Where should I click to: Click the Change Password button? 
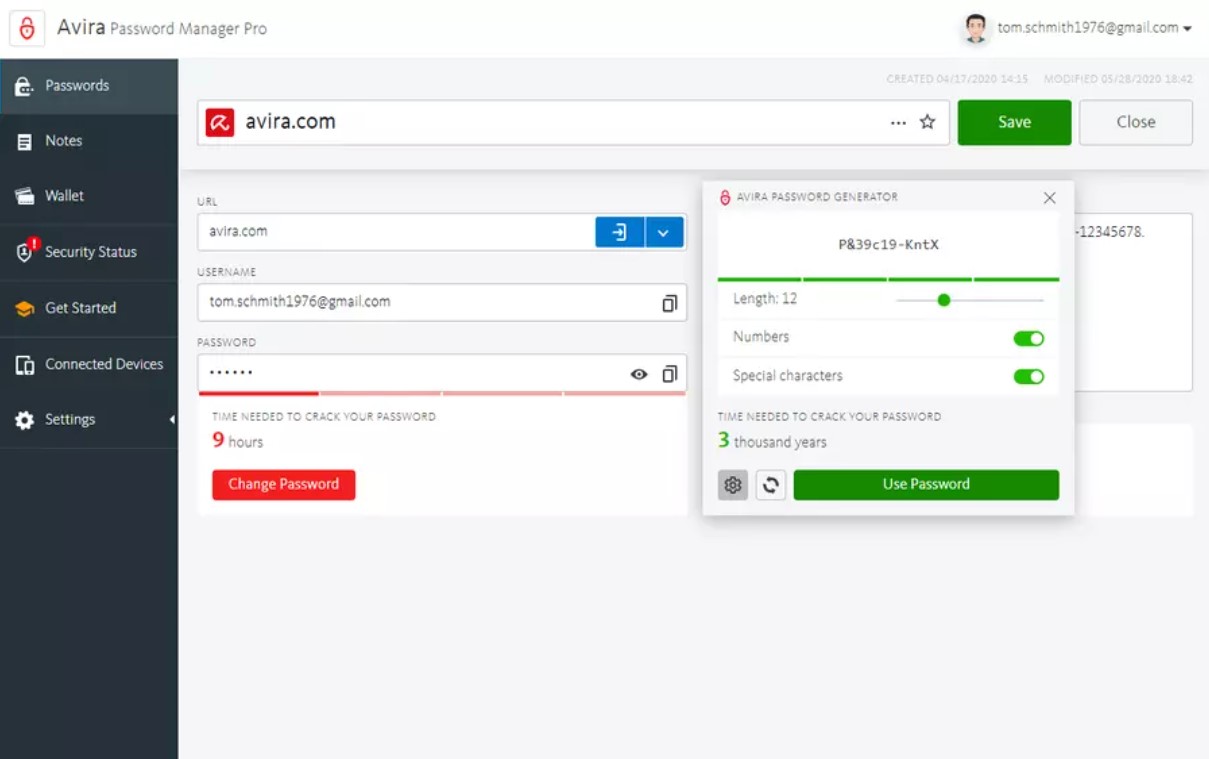(x=283, y=484)
